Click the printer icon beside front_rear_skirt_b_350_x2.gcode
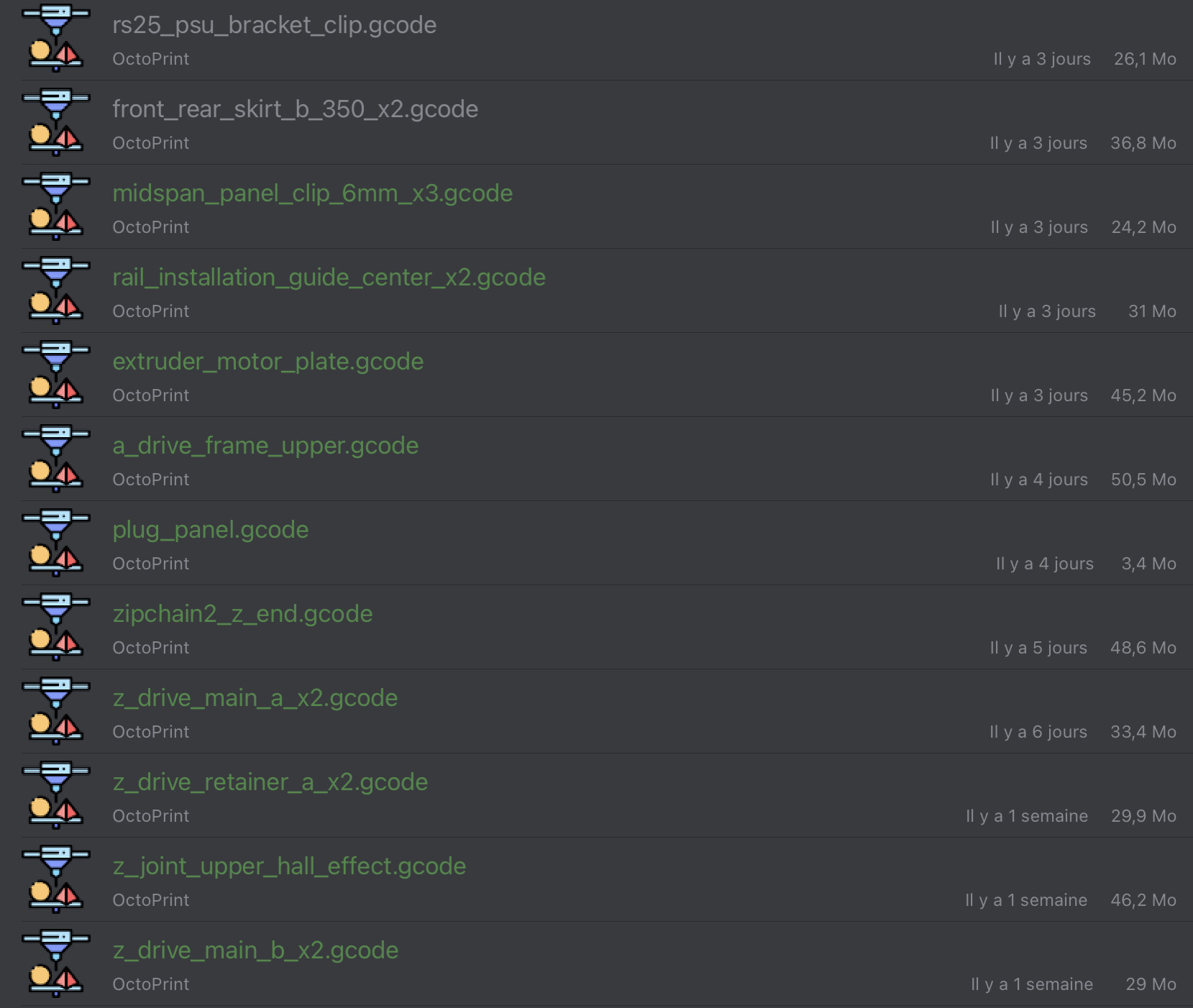Viewport: 1193px width, 1008px height. 56,122
